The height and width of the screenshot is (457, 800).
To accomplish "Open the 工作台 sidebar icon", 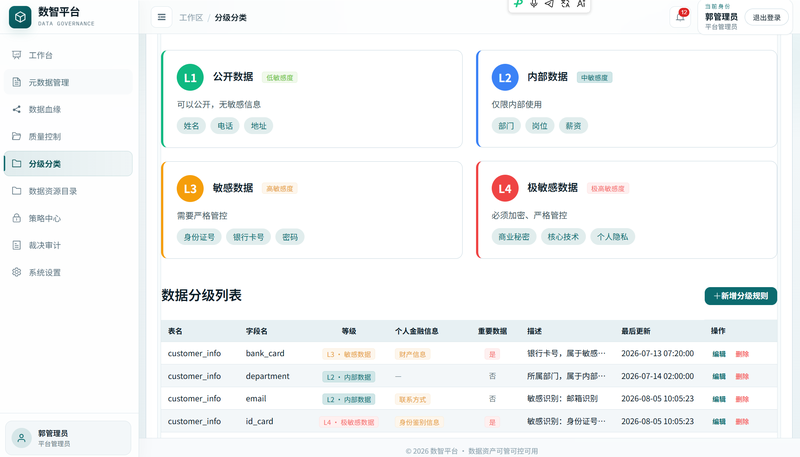I will (x=16, y=55).
